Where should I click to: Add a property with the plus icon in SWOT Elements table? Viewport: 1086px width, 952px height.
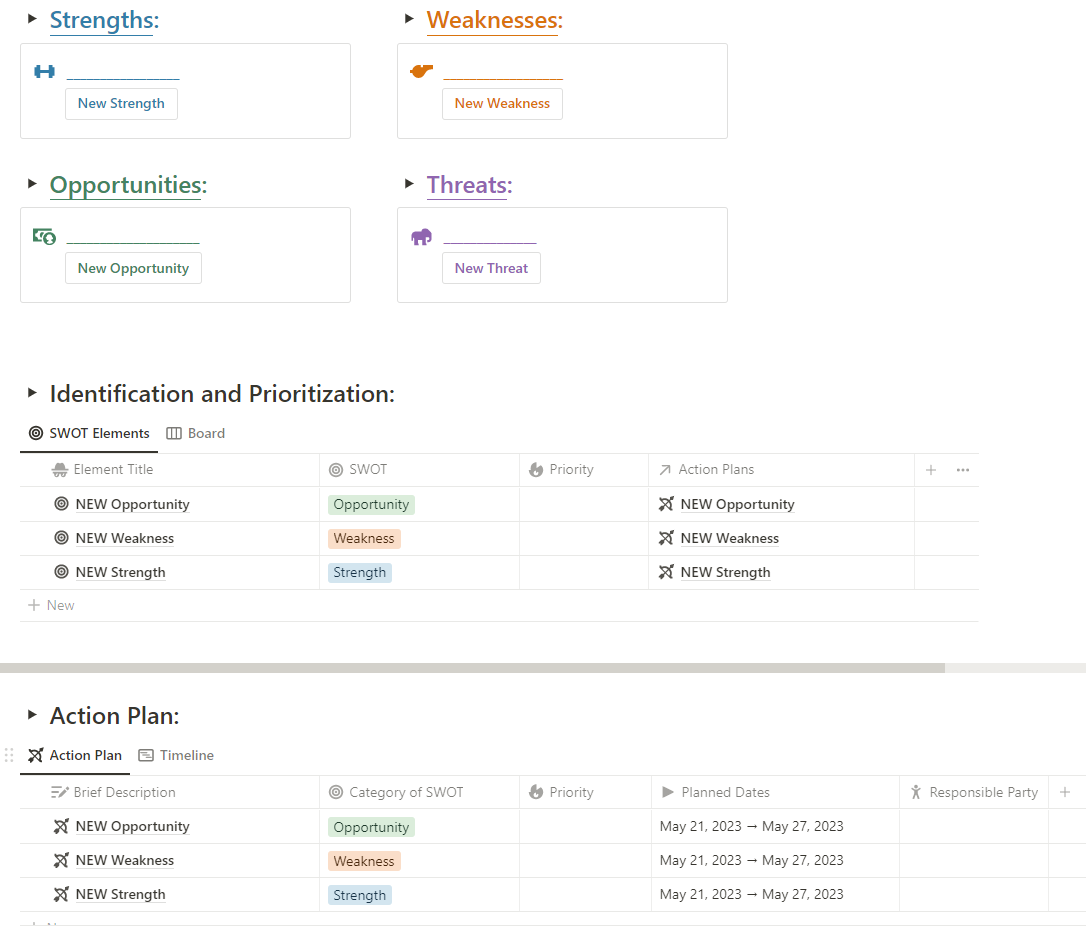931,470
